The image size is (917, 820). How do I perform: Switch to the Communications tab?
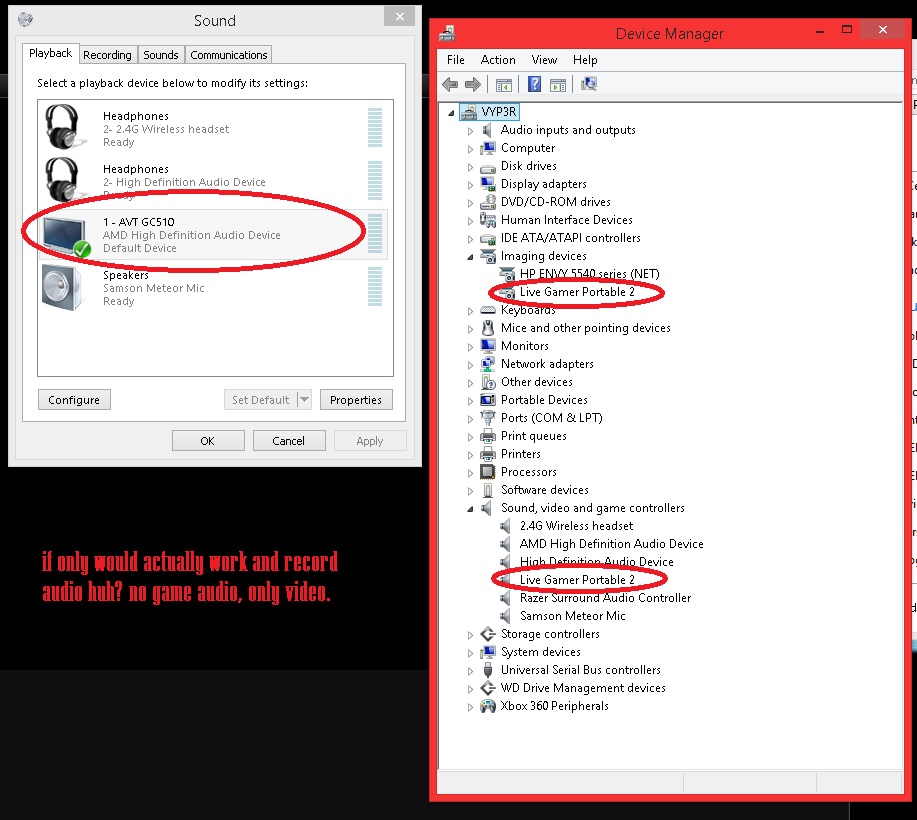[229, 55]
